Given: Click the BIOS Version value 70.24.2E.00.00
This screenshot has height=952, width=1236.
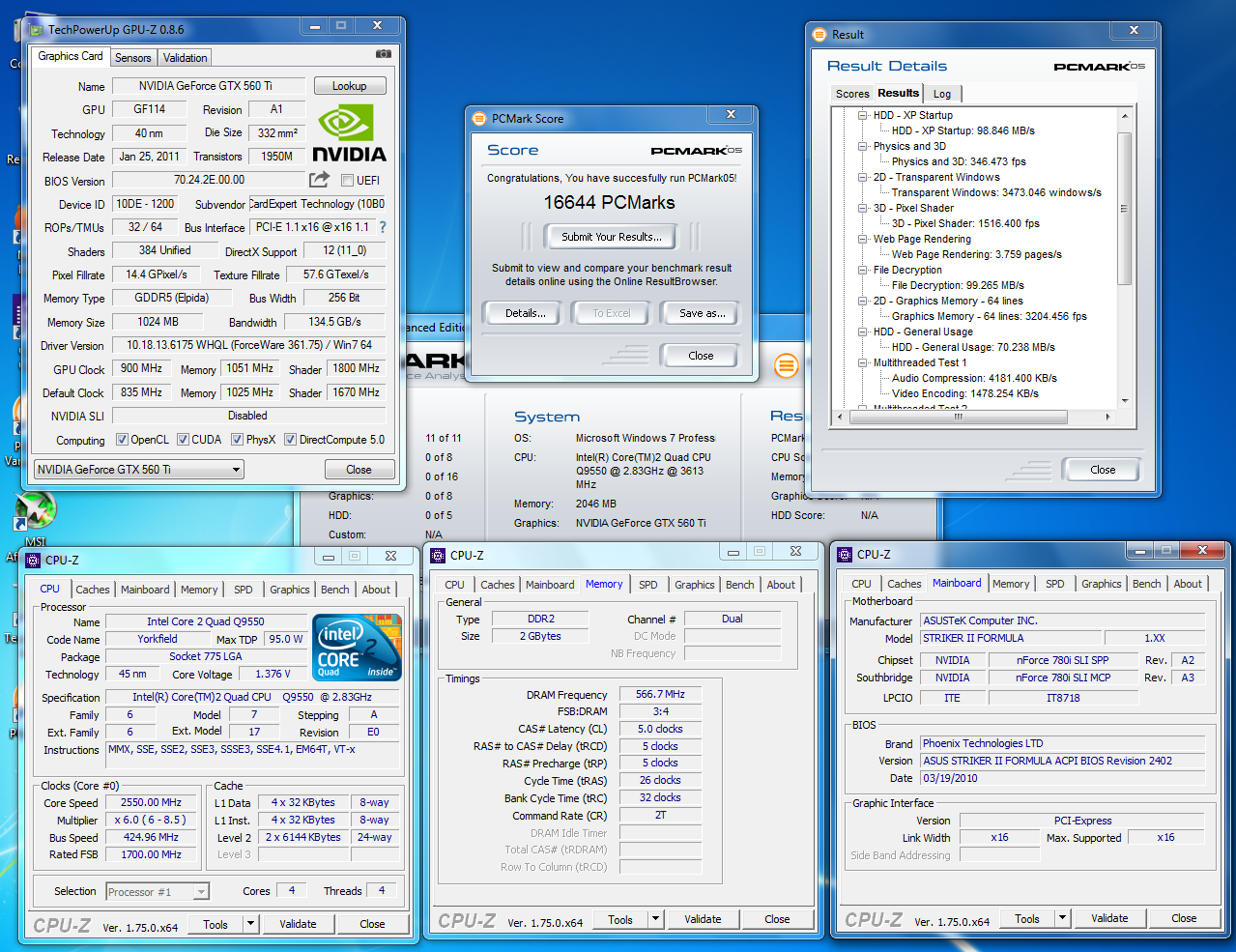Looking at the screenshot, I should coord(209,180).
